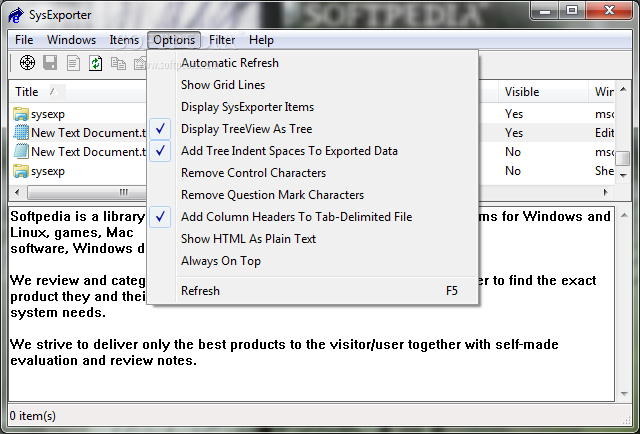Enable Display SysExporter Items
This screenshot has height=434, width=640.
pos(312,107)
